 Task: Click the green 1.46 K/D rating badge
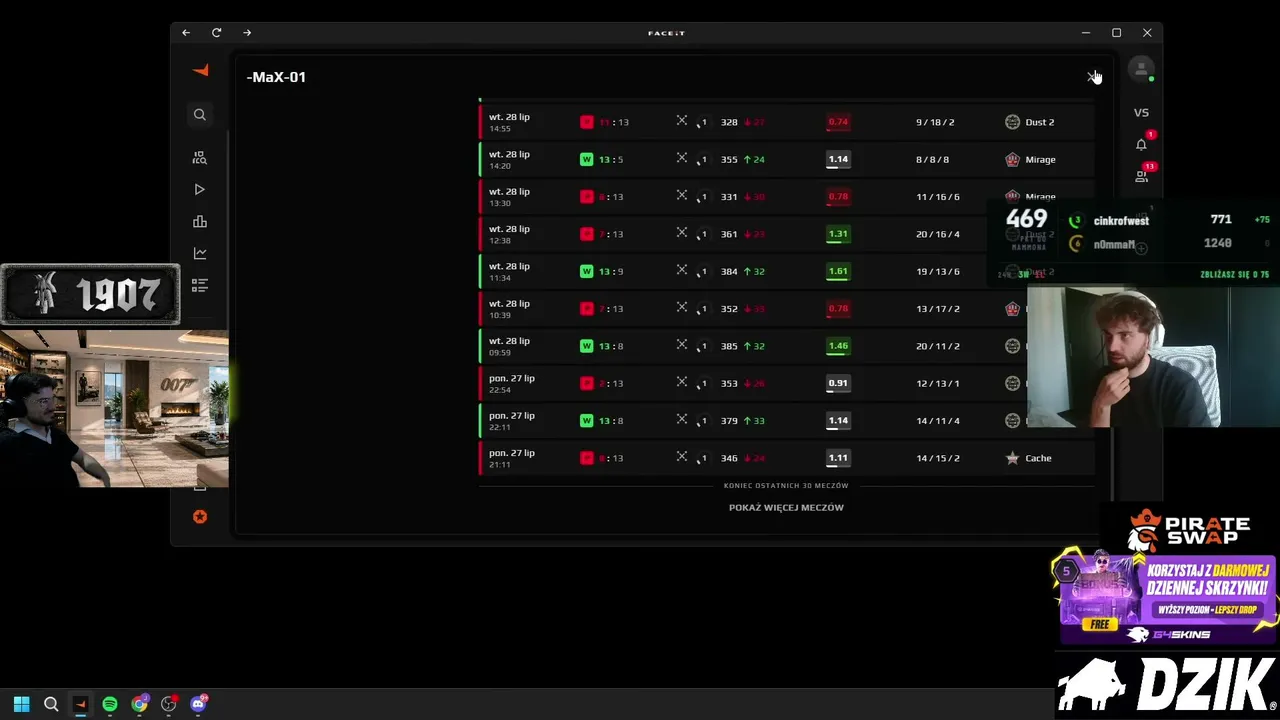[x=838, y=346]
